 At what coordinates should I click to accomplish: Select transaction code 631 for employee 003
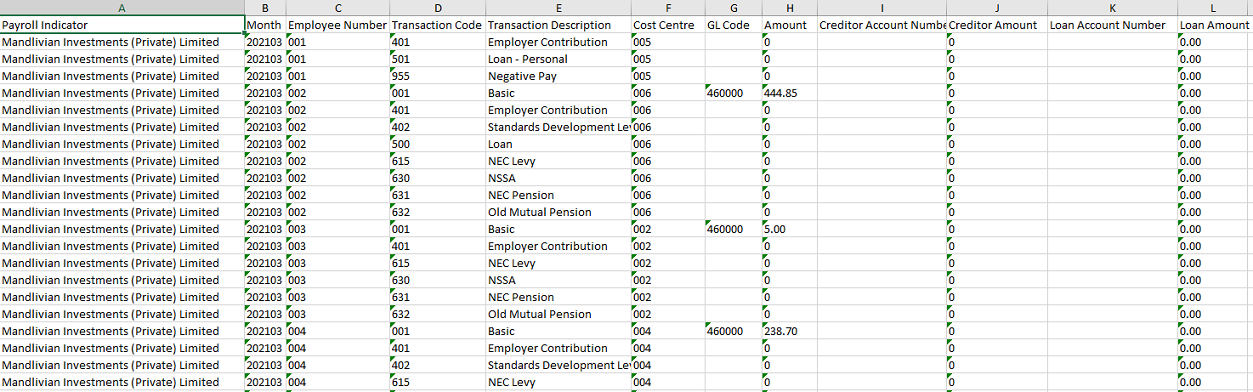[438, 297]
